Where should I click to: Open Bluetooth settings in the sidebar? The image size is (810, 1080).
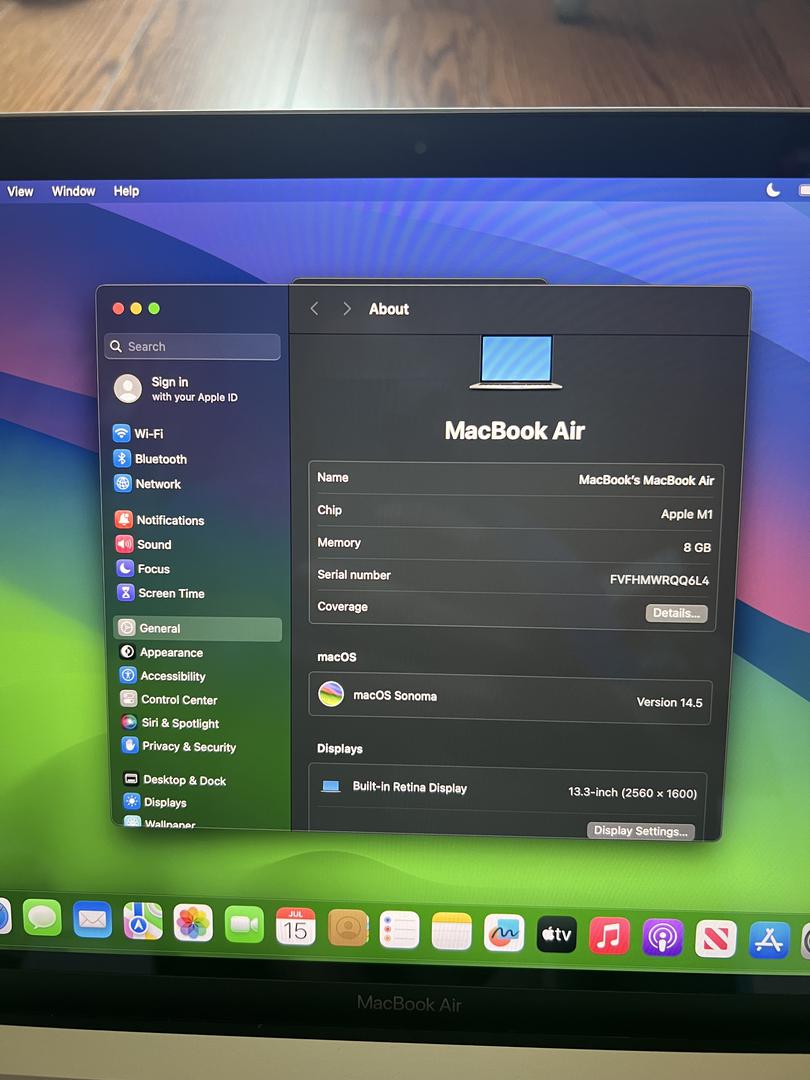point(150,459)
